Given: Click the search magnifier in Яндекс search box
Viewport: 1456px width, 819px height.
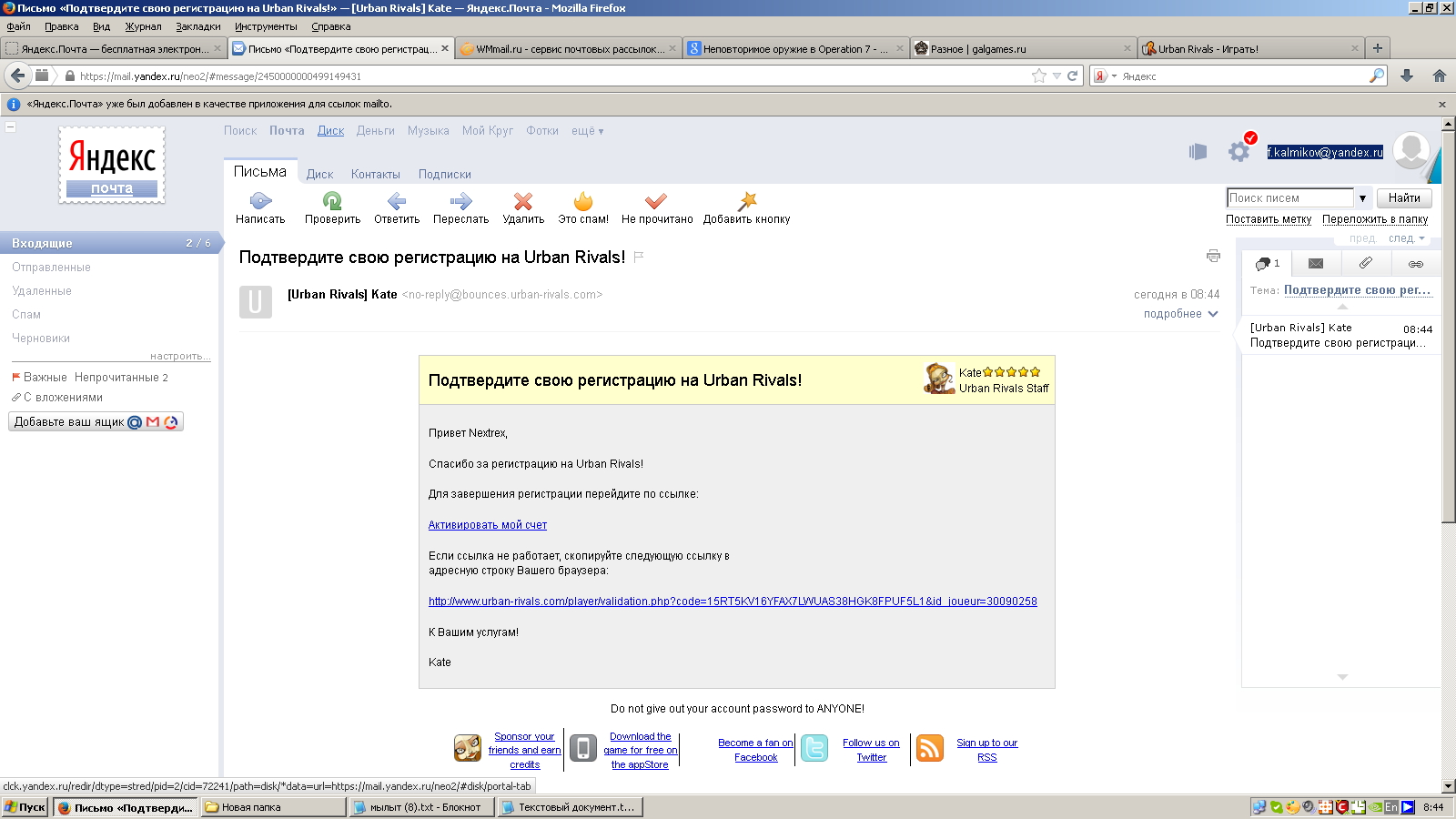Looking at the screenshot, I should (x=1377, y=76).
